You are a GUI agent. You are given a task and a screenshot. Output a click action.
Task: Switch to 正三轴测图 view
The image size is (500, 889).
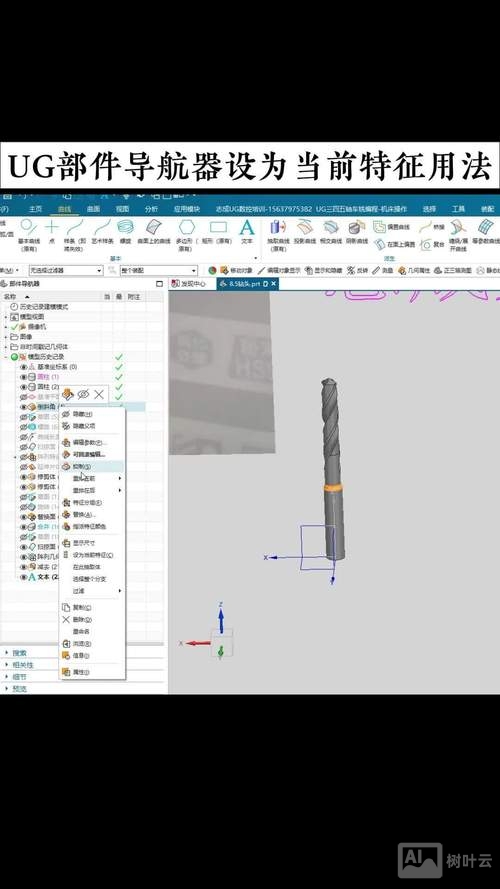point(454,270)
